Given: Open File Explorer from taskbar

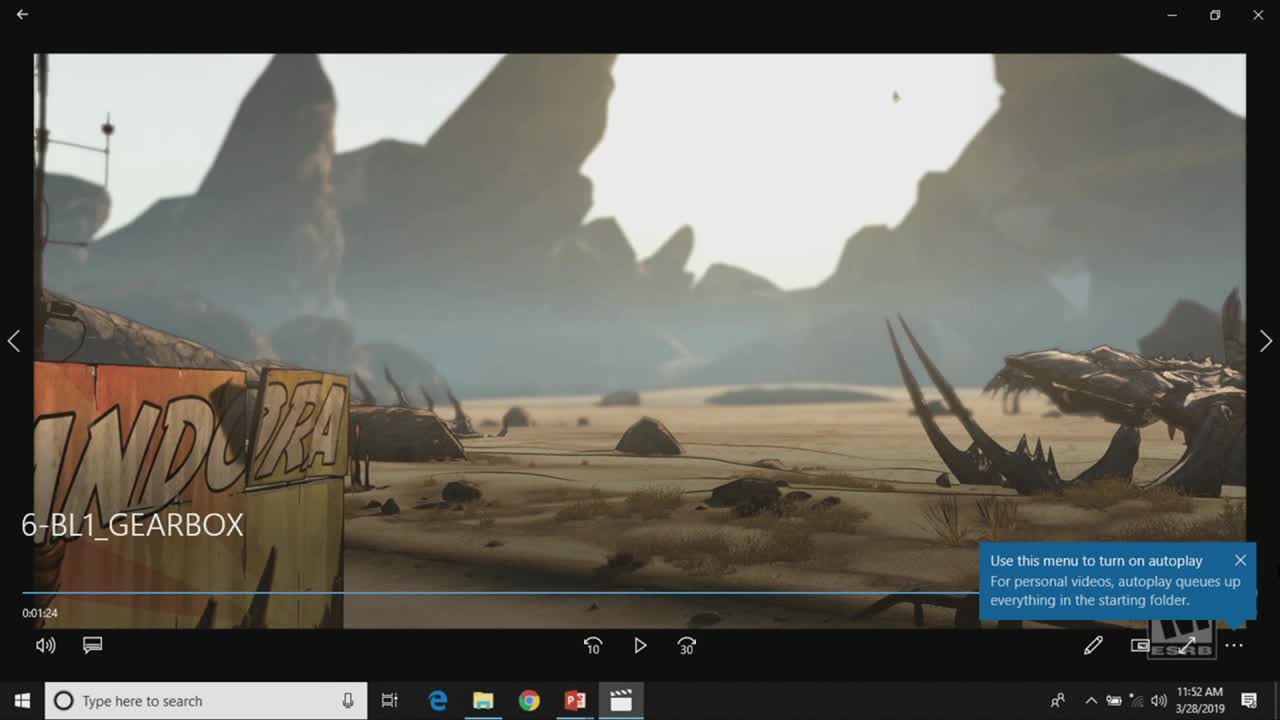Looking at the screenshot, I should click(x=483, y=701).
